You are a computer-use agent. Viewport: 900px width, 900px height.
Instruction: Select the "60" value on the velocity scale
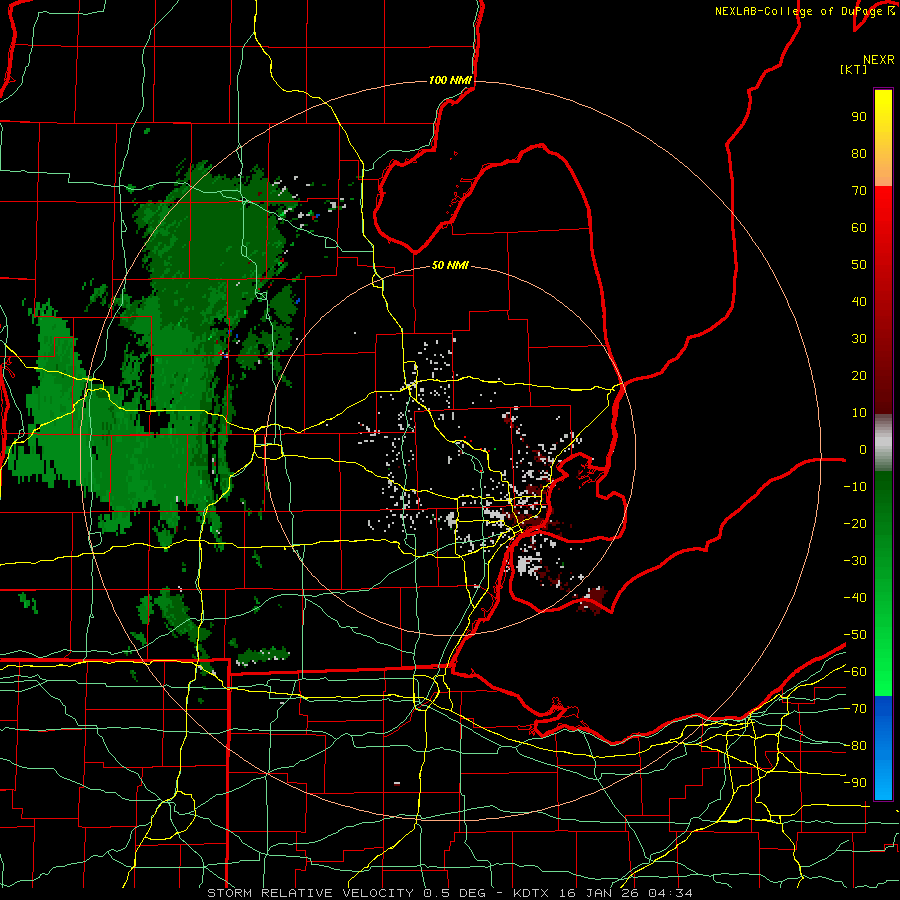(859, 227)
